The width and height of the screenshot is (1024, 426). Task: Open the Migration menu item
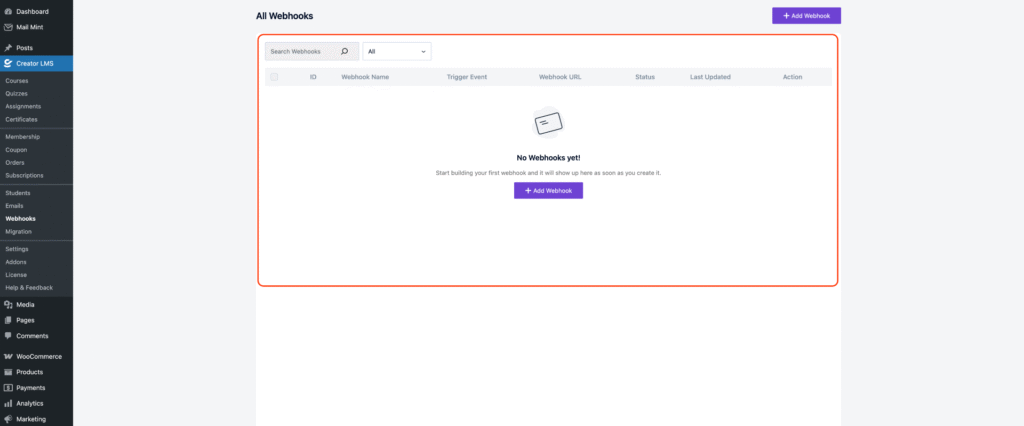[18, 232]
